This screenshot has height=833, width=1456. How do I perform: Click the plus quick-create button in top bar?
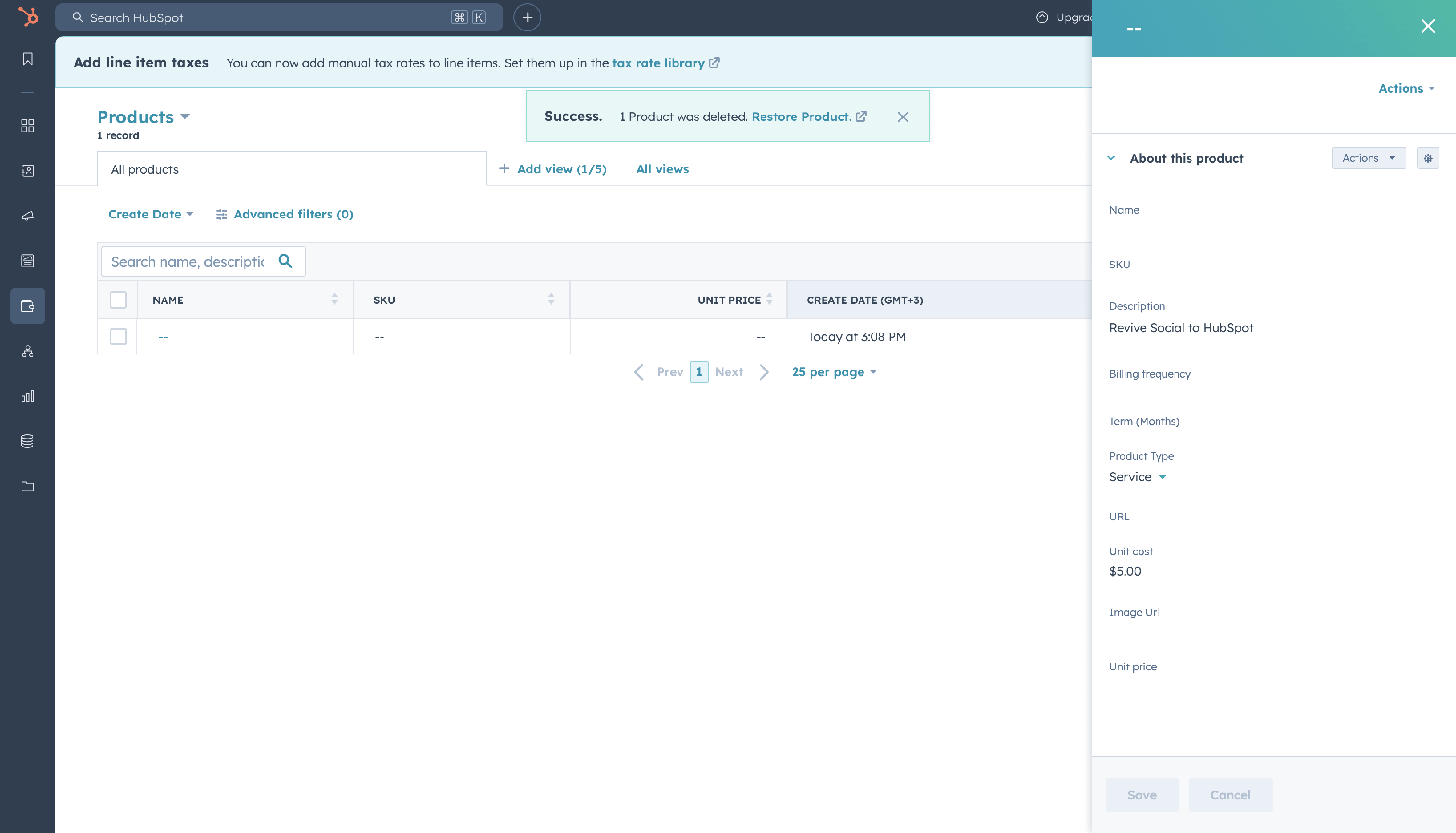pos(527,17)
